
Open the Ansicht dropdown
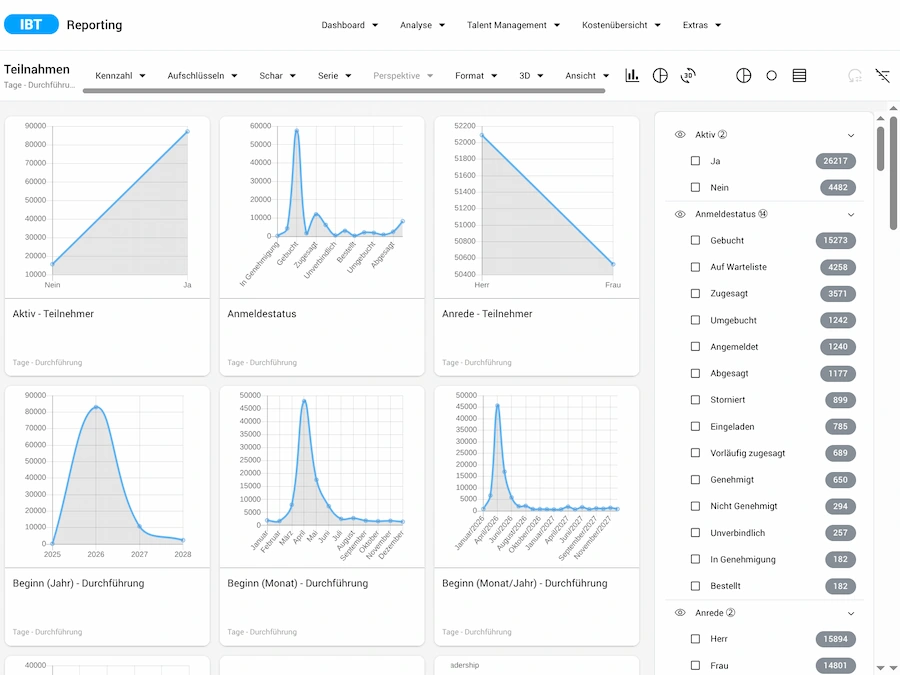(x=587, y=75)
